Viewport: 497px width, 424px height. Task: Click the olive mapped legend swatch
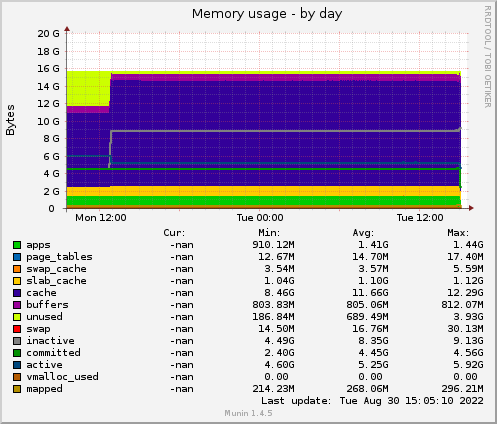point(17,389)
